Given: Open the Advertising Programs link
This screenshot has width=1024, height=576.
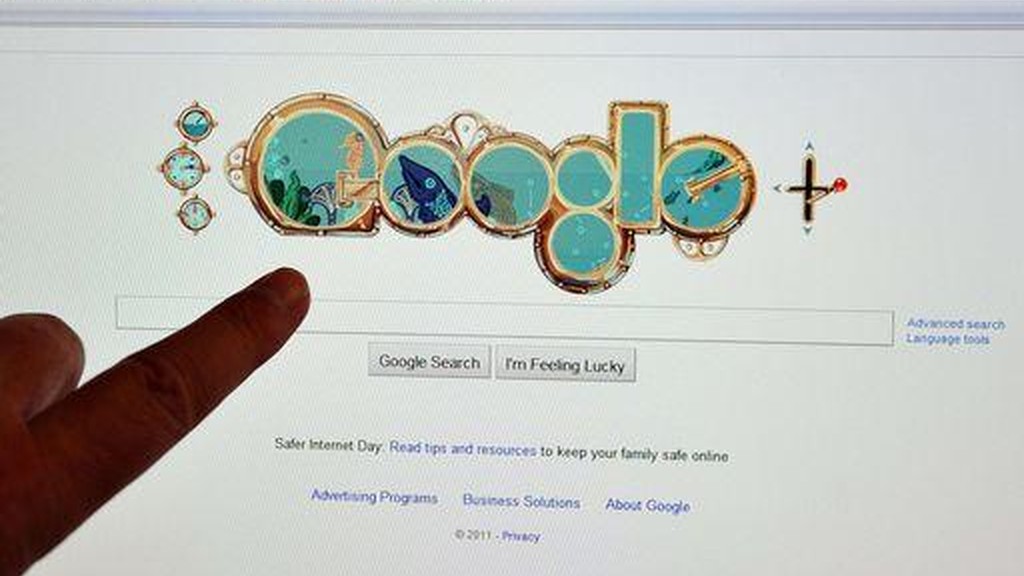Looking at the screenshot, I should tap(374, 497).
